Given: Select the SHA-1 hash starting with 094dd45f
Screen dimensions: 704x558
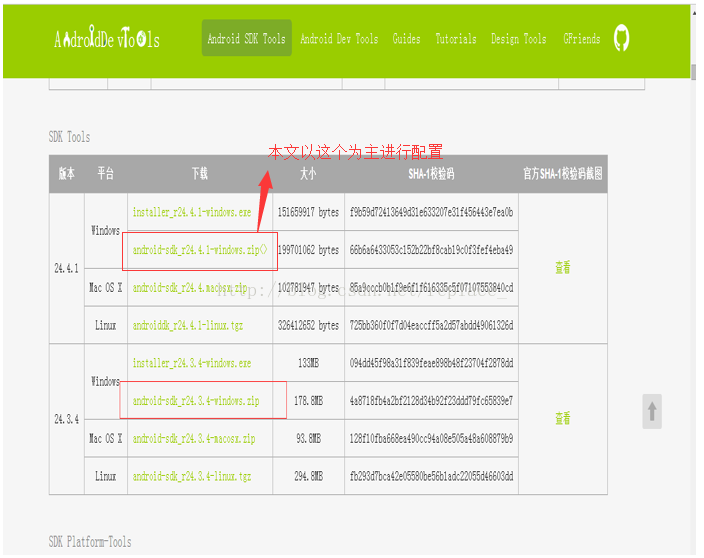Looking at the screenshot, I should pyautogui.click(x=431, y=363).
